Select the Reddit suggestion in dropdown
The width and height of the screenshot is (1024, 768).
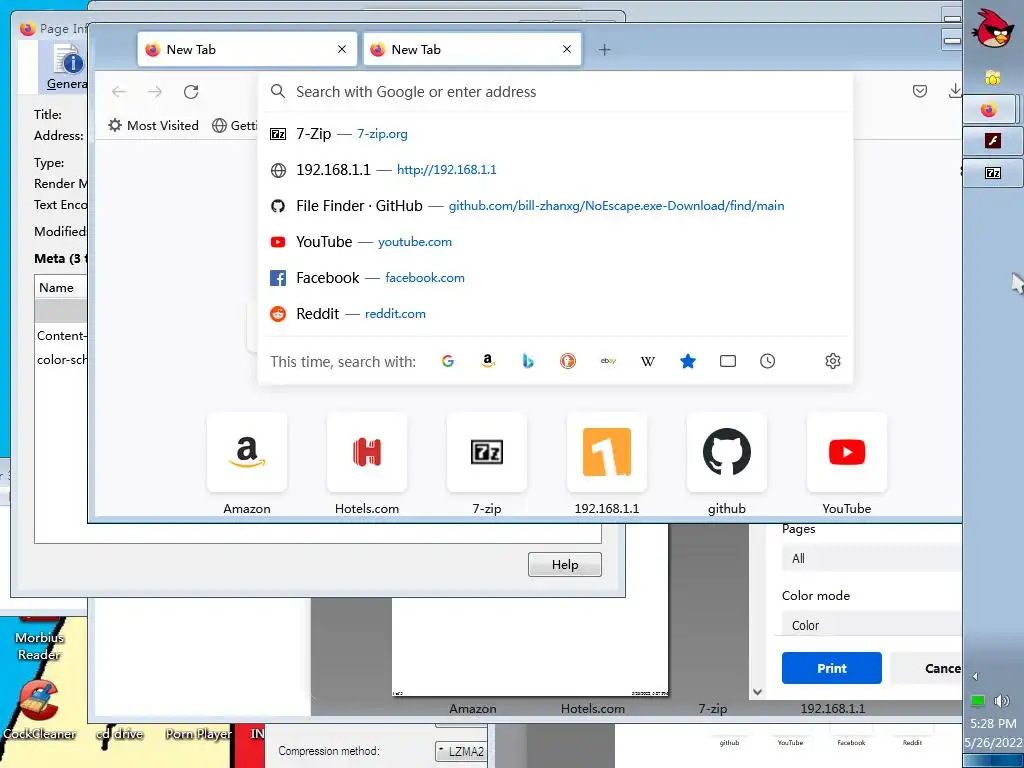555,313
